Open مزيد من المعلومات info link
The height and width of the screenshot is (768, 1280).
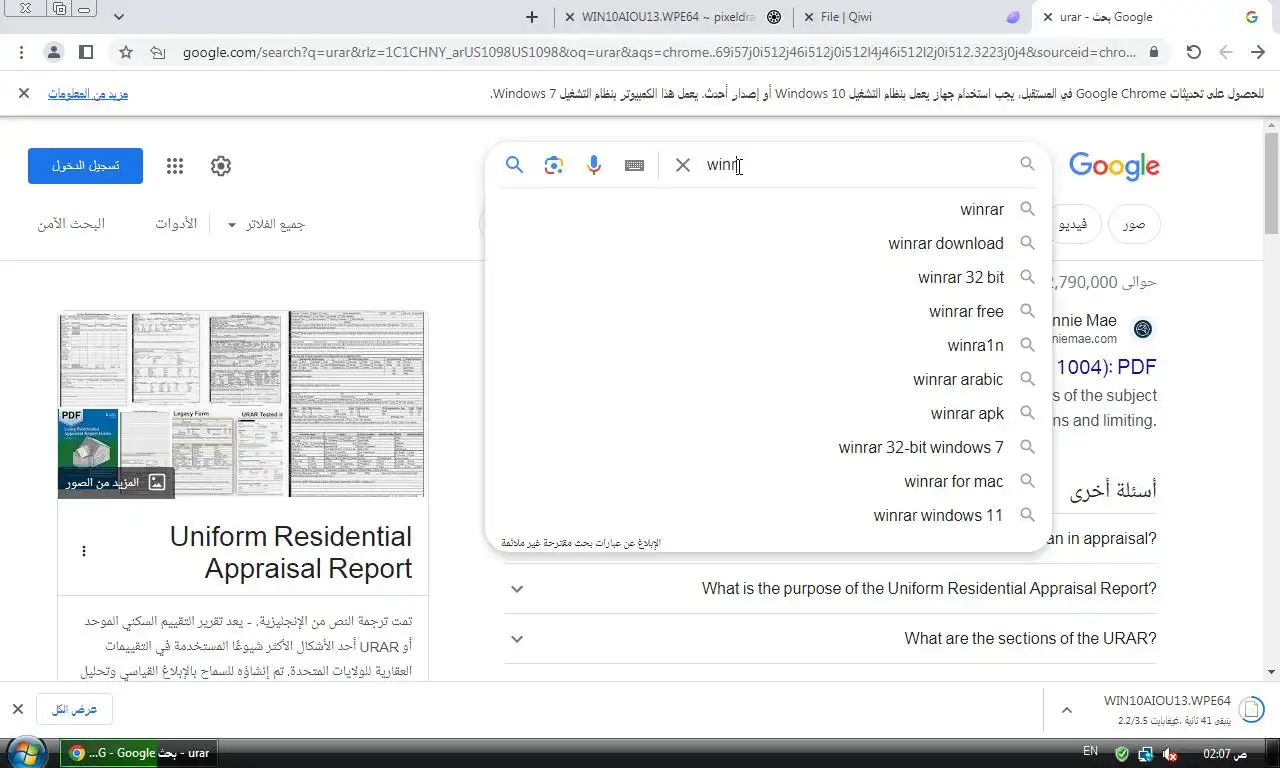(x=88, y=94)
